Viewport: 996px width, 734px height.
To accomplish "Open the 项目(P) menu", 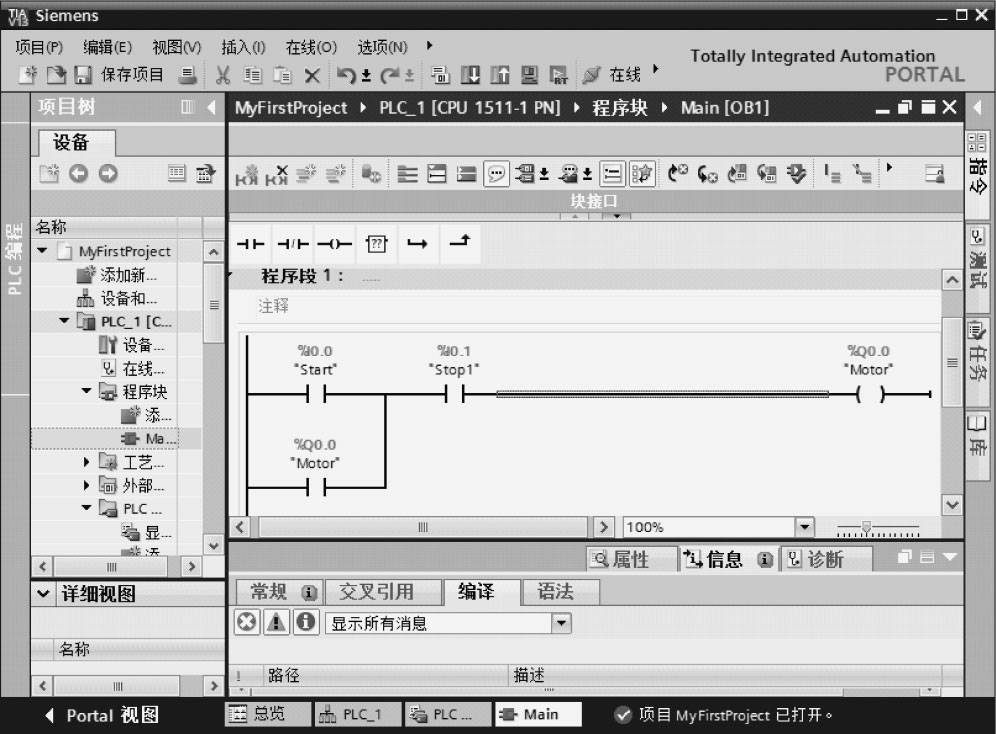I will [x=39, y=47].
